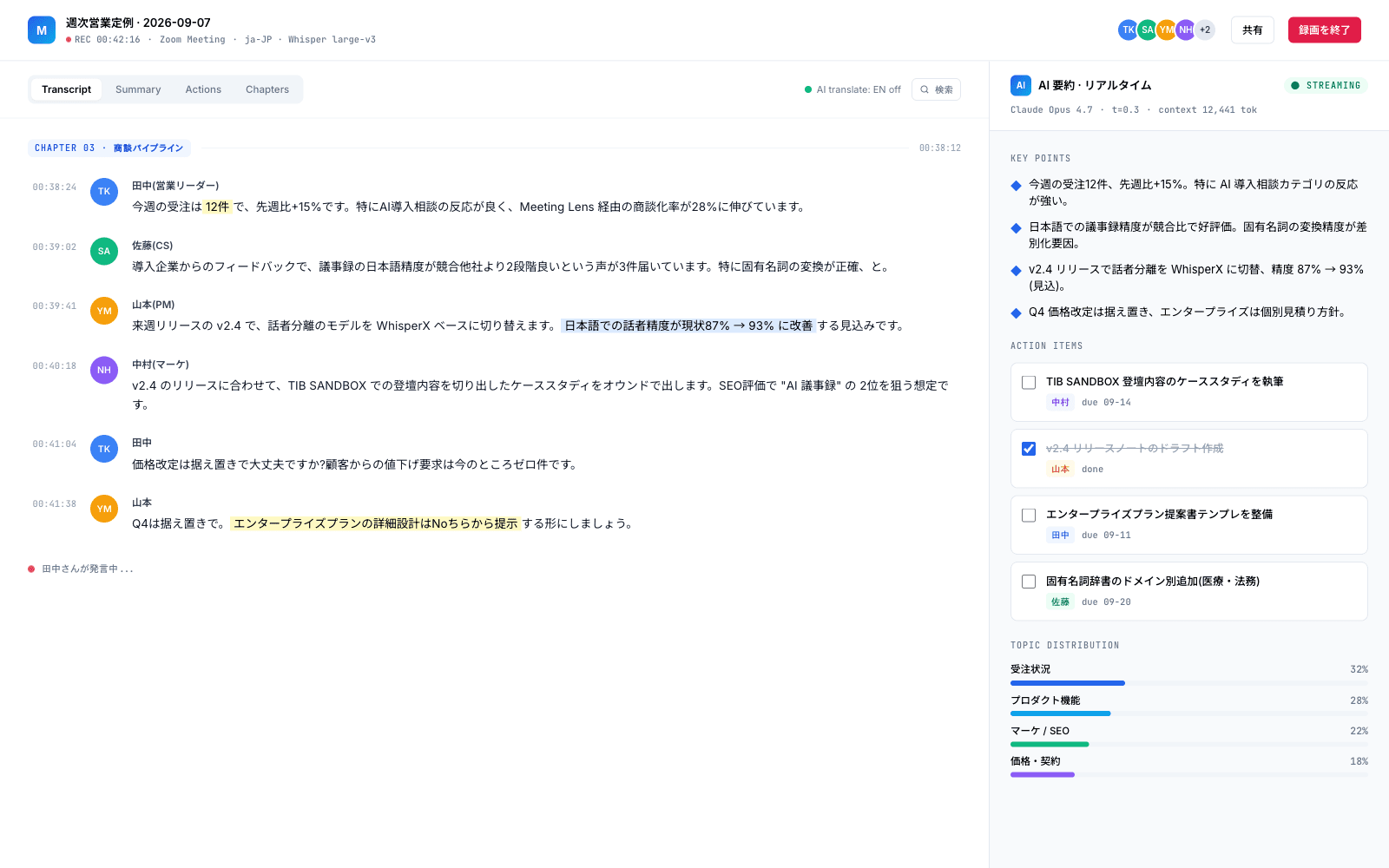Click the NH participant avatar in header
Viewport: 1389px width, 868px height.
(x=1186, y=30)
